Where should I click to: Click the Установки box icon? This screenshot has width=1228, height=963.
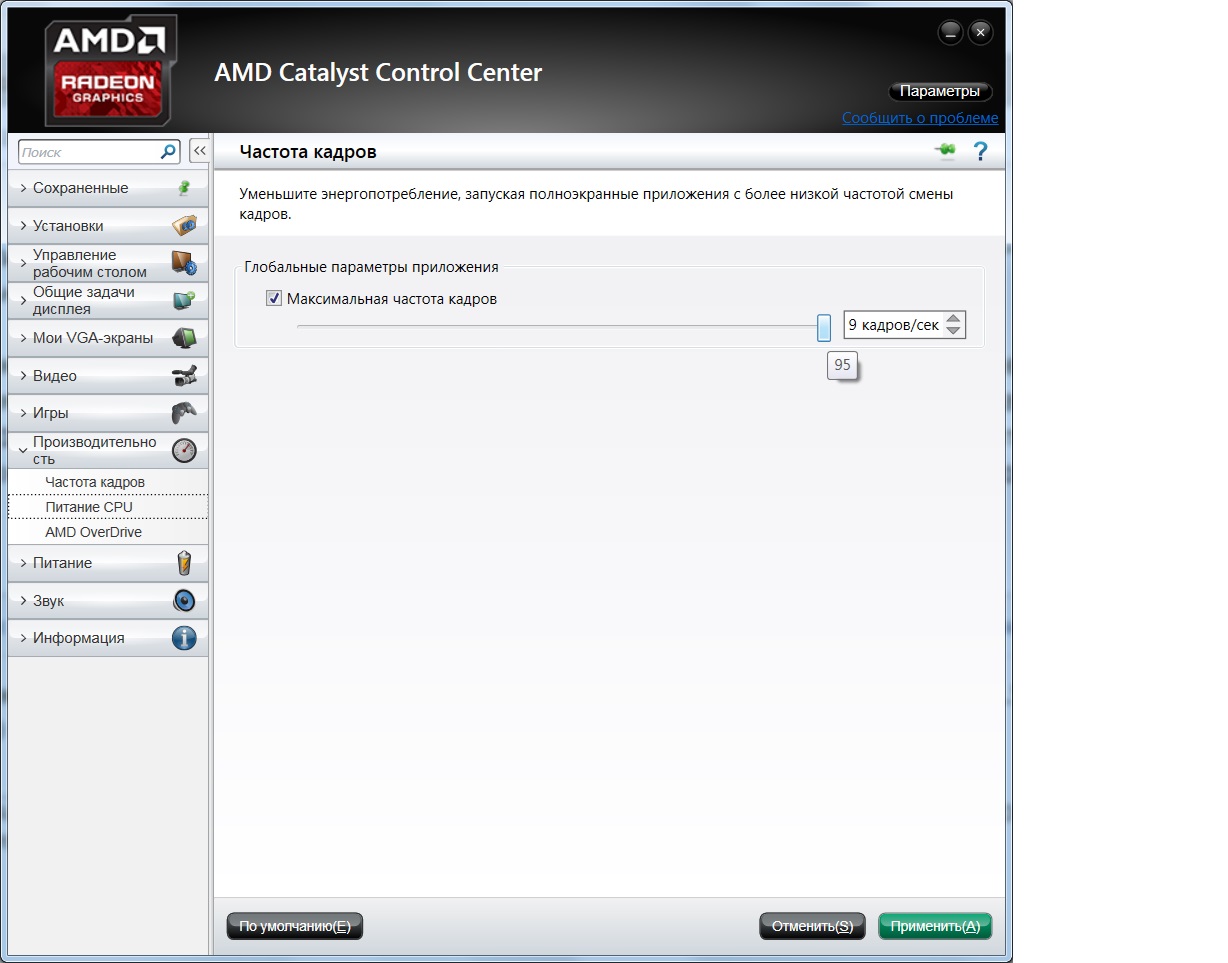[184, 225]
